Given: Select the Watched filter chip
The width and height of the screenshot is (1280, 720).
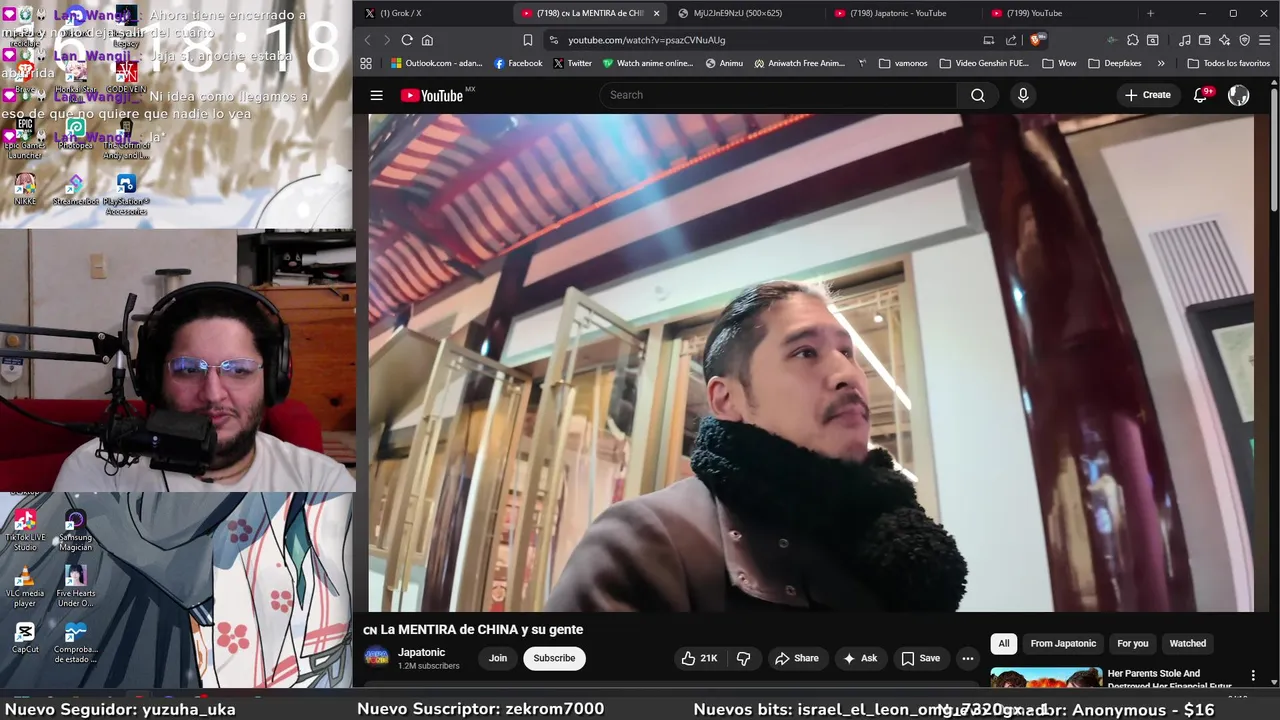Looking at the screenshot, I should pyautogui.click(x=1188, y=643).
